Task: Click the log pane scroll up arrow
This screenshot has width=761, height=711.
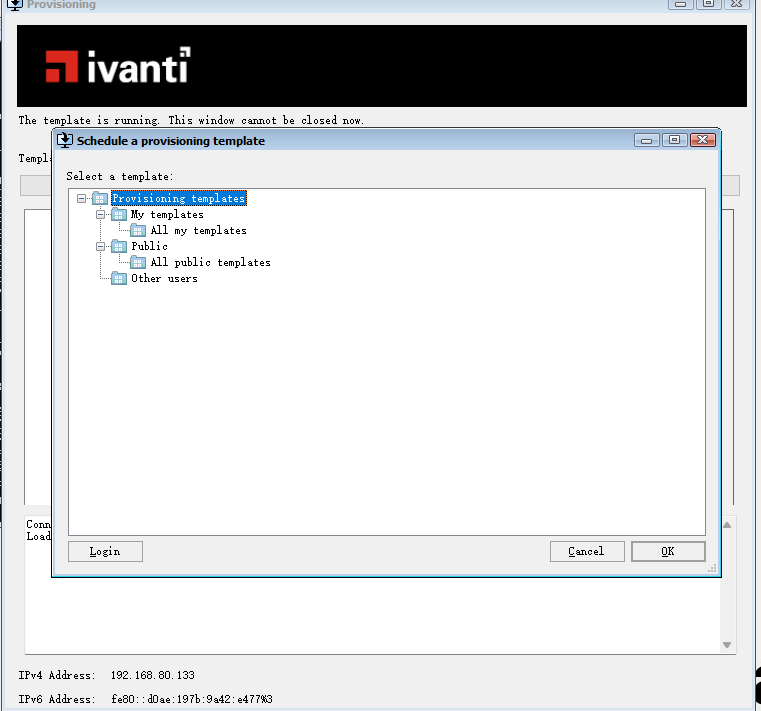Action: 728,525
